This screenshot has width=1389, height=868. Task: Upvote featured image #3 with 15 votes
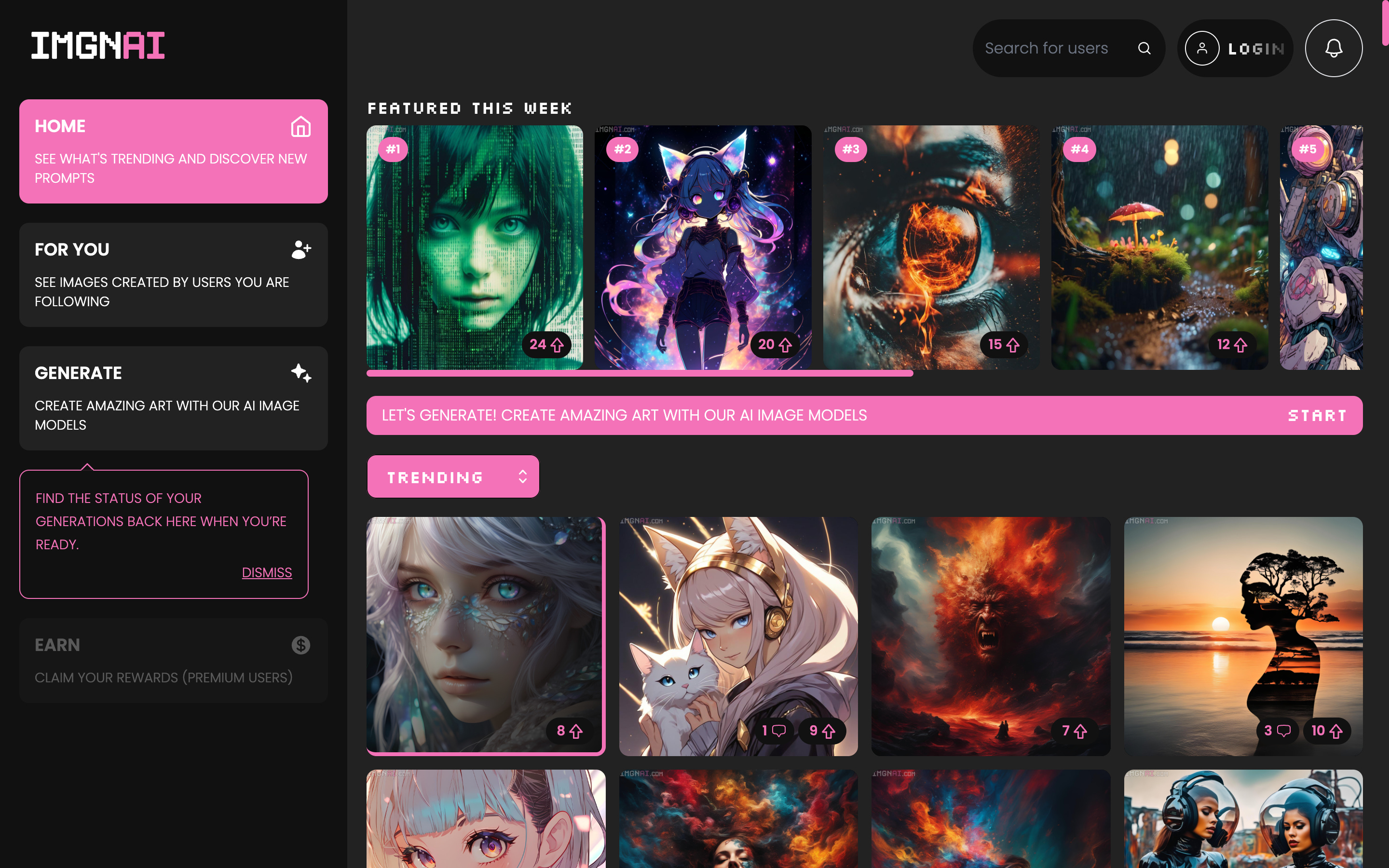point(1003,344)
